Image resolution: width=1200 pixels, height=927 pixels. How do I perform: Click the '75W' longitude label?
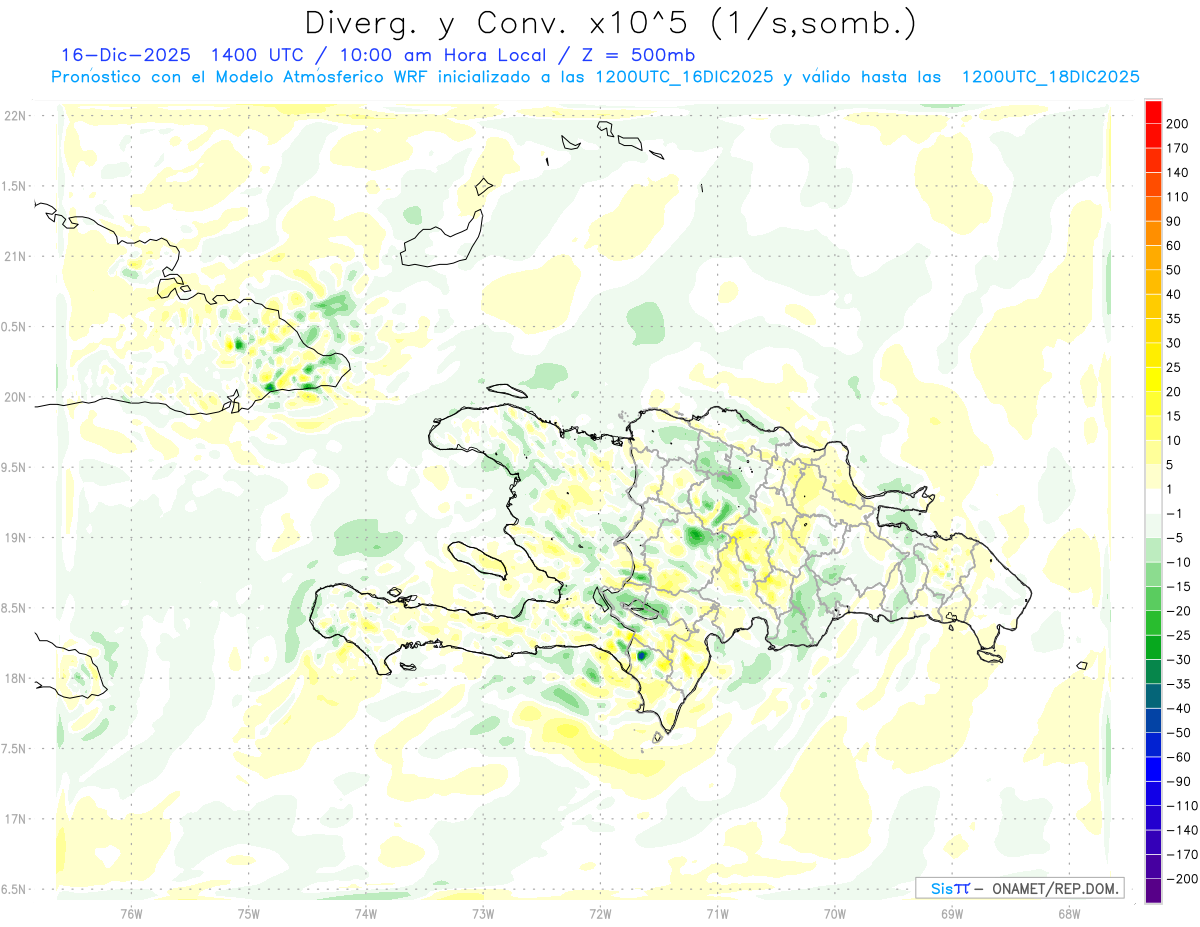[248, 913]
